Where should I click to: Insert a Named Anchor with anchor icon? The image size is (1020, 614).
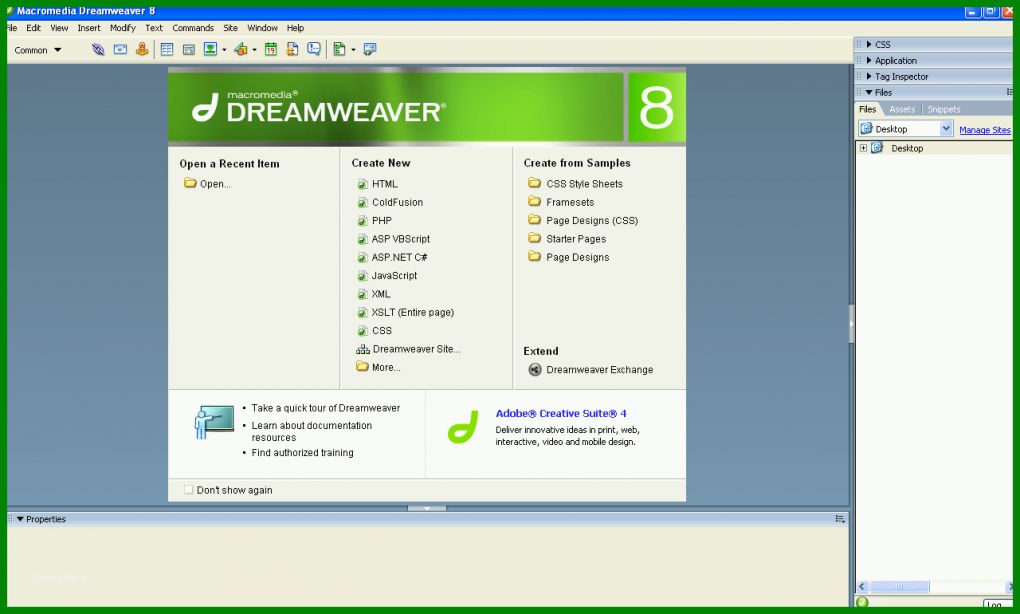pyautogui.click(x=142, y=49)
